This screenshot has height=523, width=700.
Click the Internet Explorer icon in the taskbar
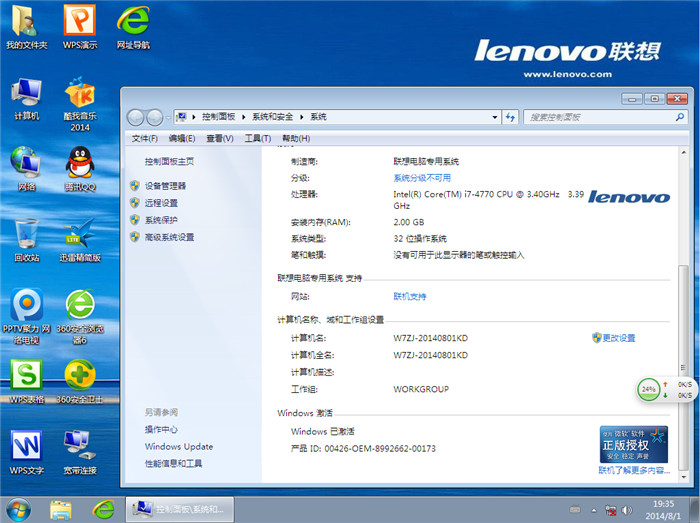99,509
